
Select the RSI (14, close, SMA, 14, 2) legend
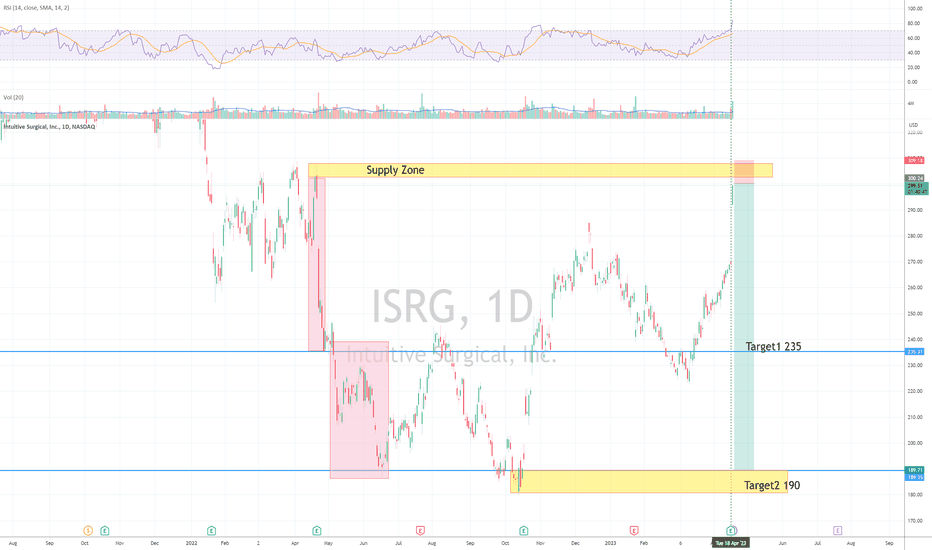coord(36,8)
